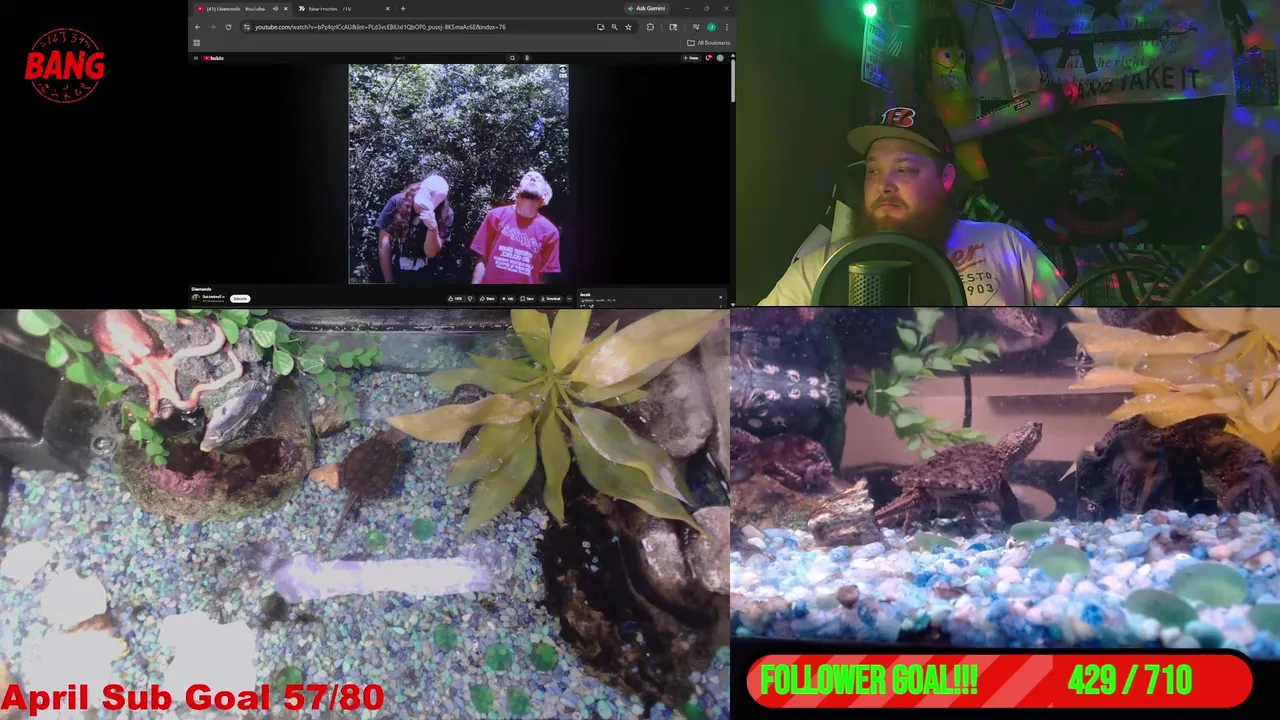Open the browser side panel icon
1280x720 pixels.
coord(673,27)
